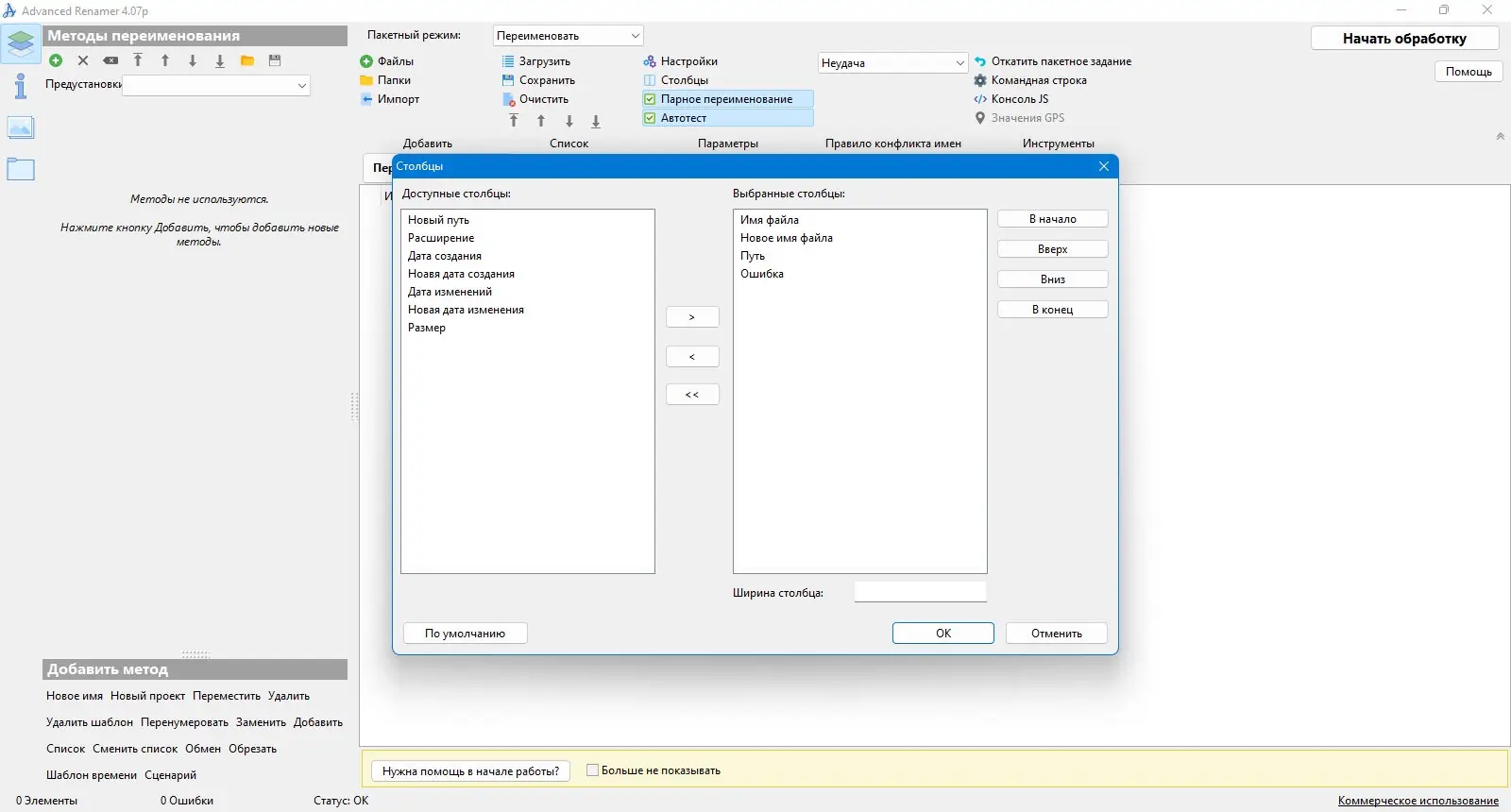Open the folder browser sidebar icon
1511x812 pixels.
[x=20, y=169]
